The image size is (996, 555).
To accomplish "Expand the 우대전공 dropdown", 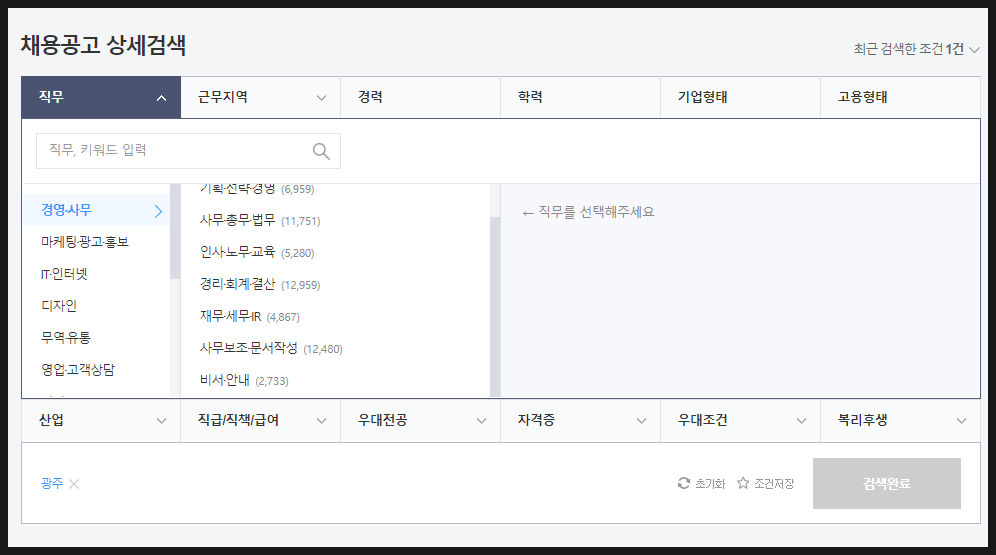I will (x=421, y=420).
